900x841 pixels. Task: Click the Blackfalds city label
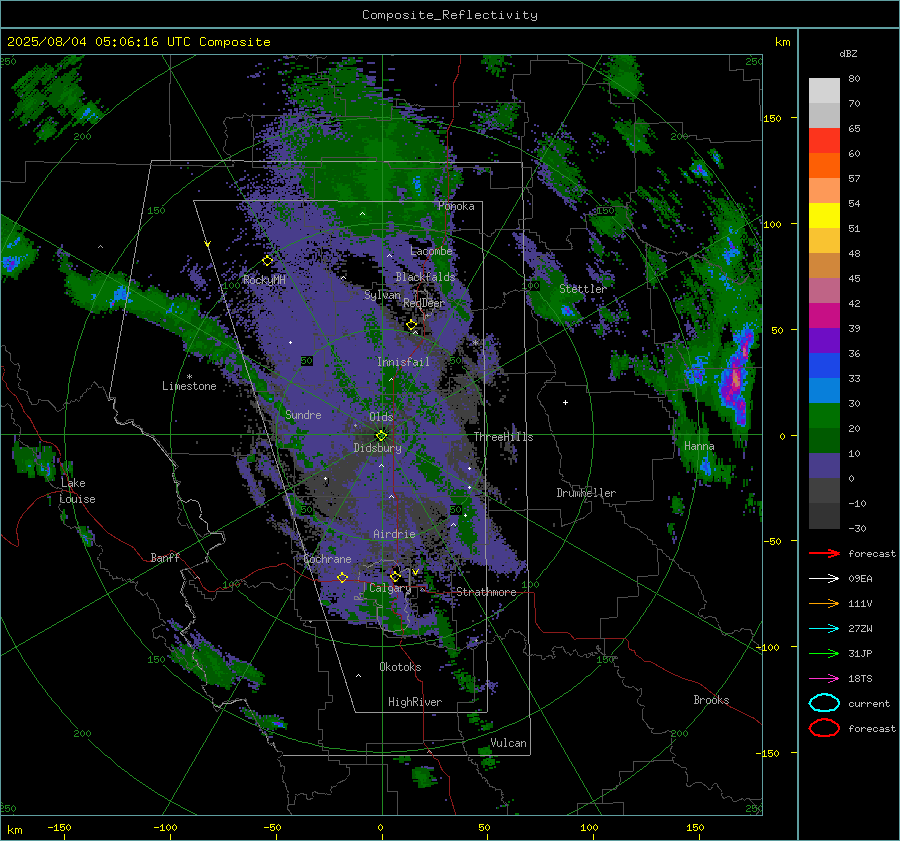pyautogui.click(x=425, y=277)
